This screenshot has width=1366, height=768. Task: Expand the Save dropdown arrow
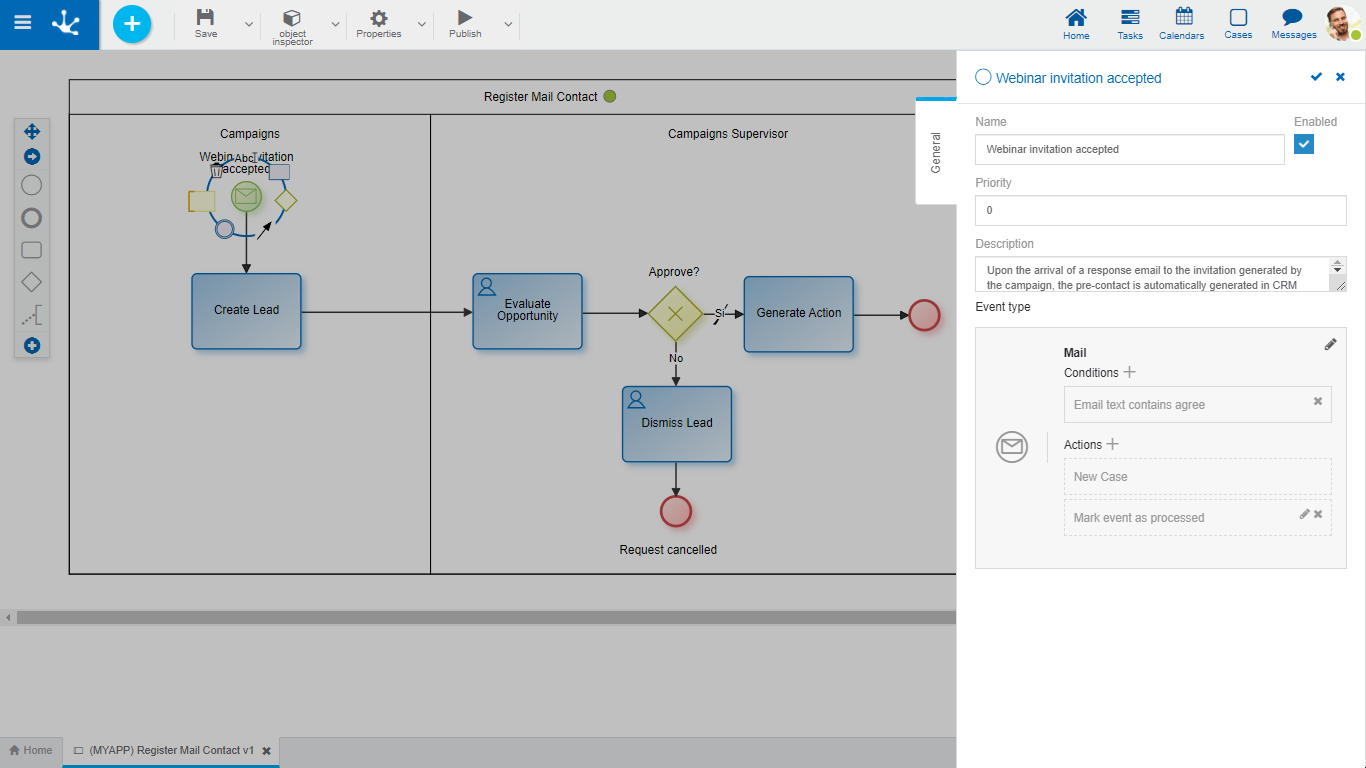pyautogui.click(x=249, y=24)
